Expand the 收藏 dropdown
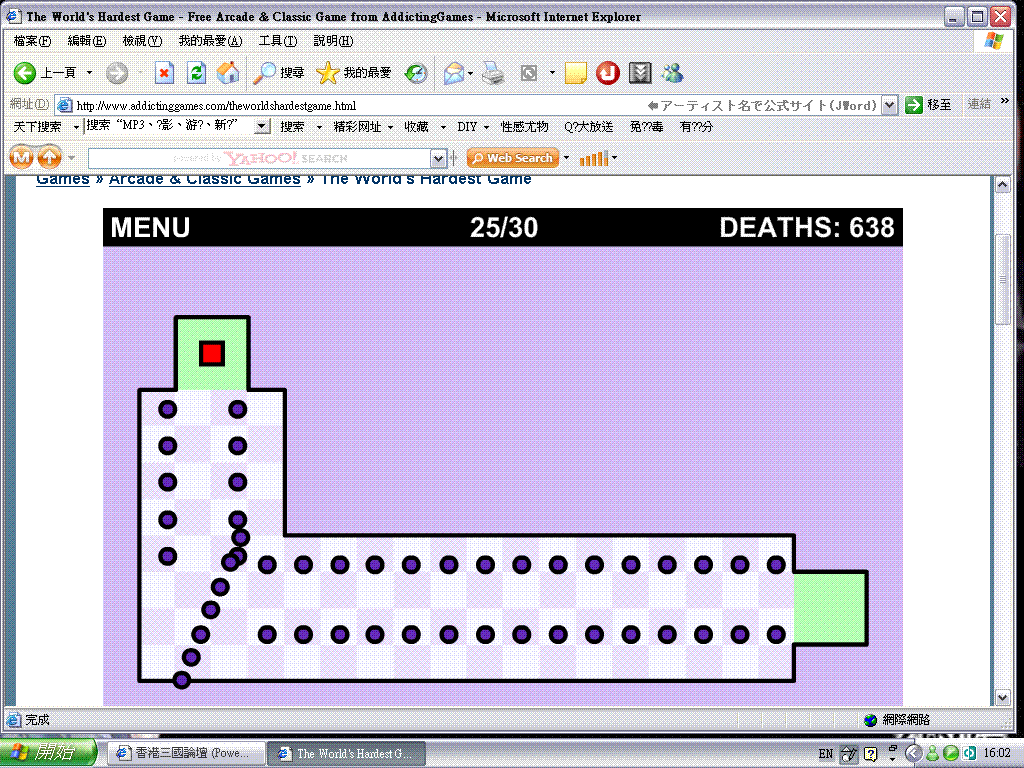This screenshot has height=768, width=1024. tap(443, 127)
